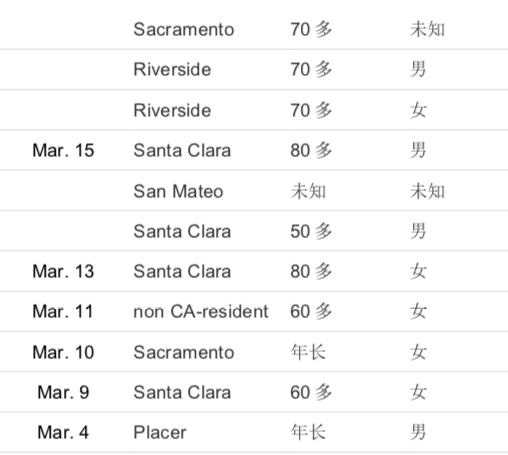508x455 pixels.
Task: Select the Mar. 15 date cell
Action: (63, 150)
